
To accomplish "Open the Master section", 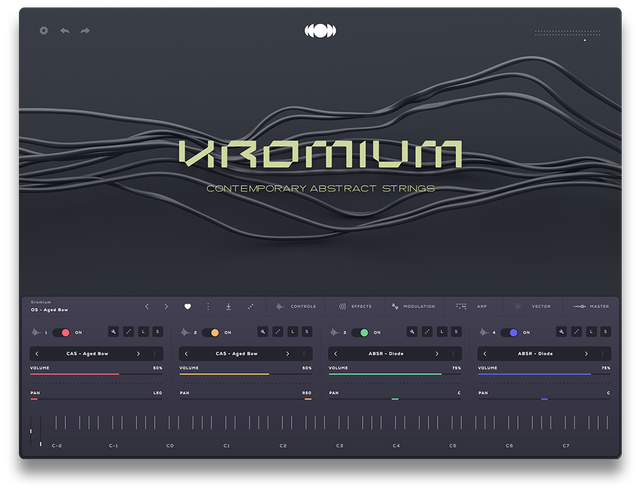I will pos(591,306).
